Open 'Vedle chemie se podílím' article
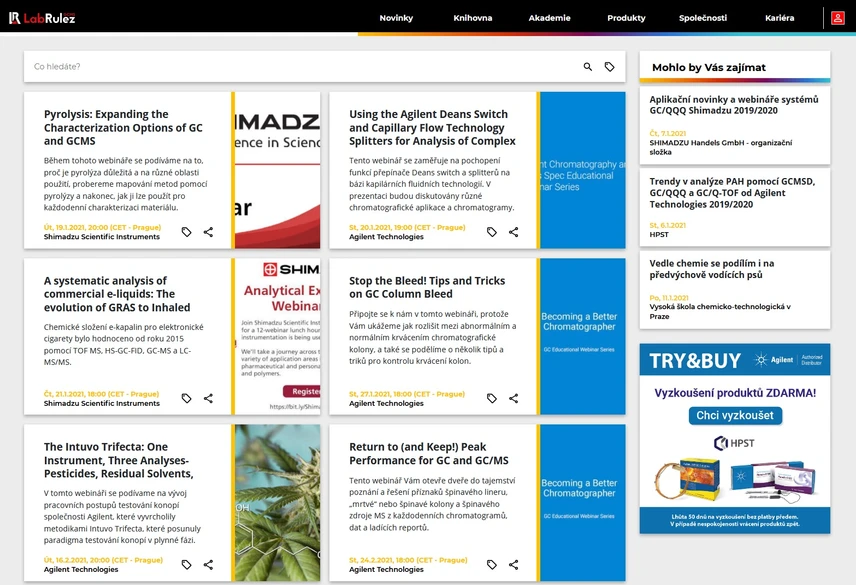Screen dimensions: 856x585 click(x=712, y=269)
